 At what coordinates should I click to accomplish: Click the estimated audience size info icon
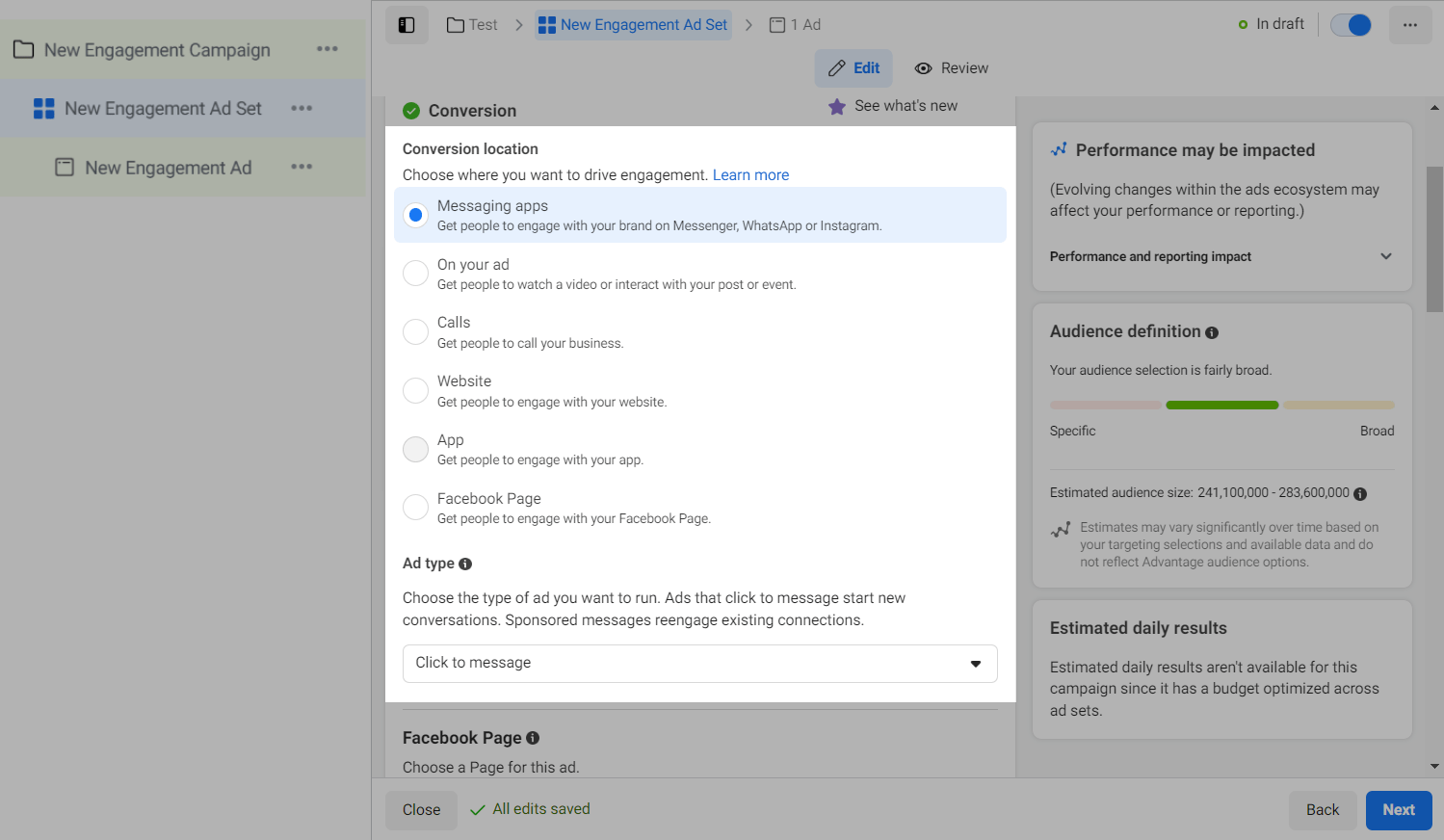1360,493
